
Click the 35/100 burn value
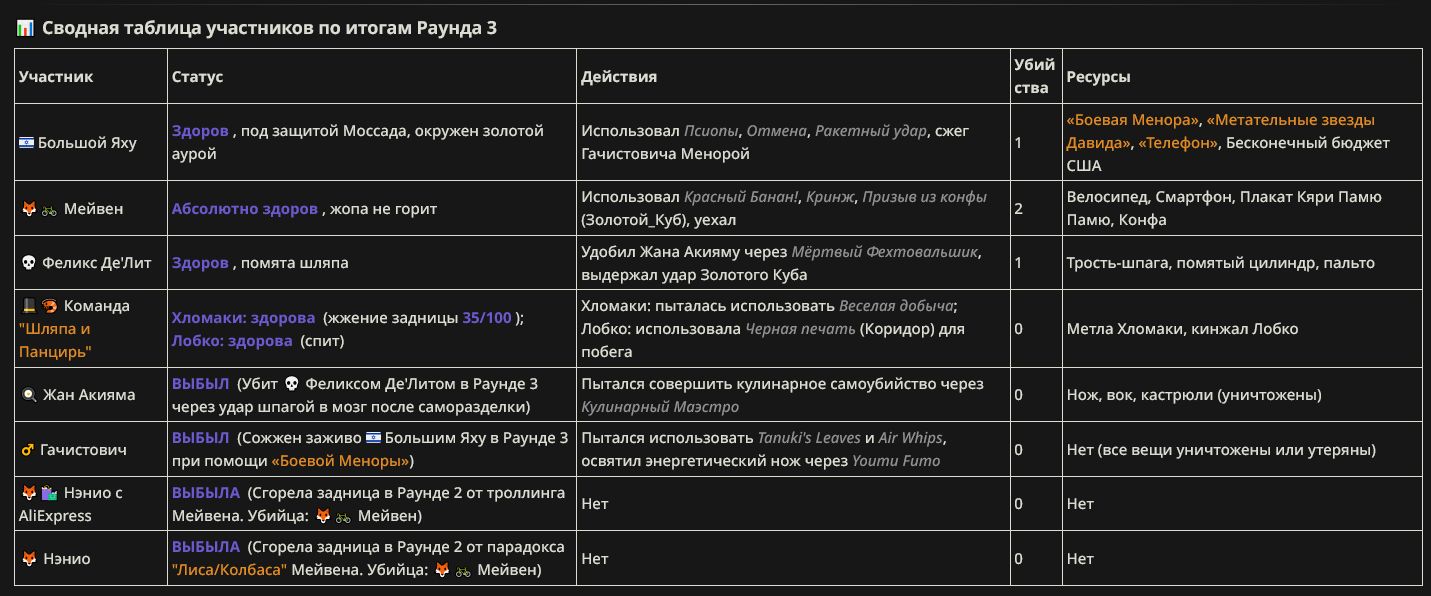point(487,318)
